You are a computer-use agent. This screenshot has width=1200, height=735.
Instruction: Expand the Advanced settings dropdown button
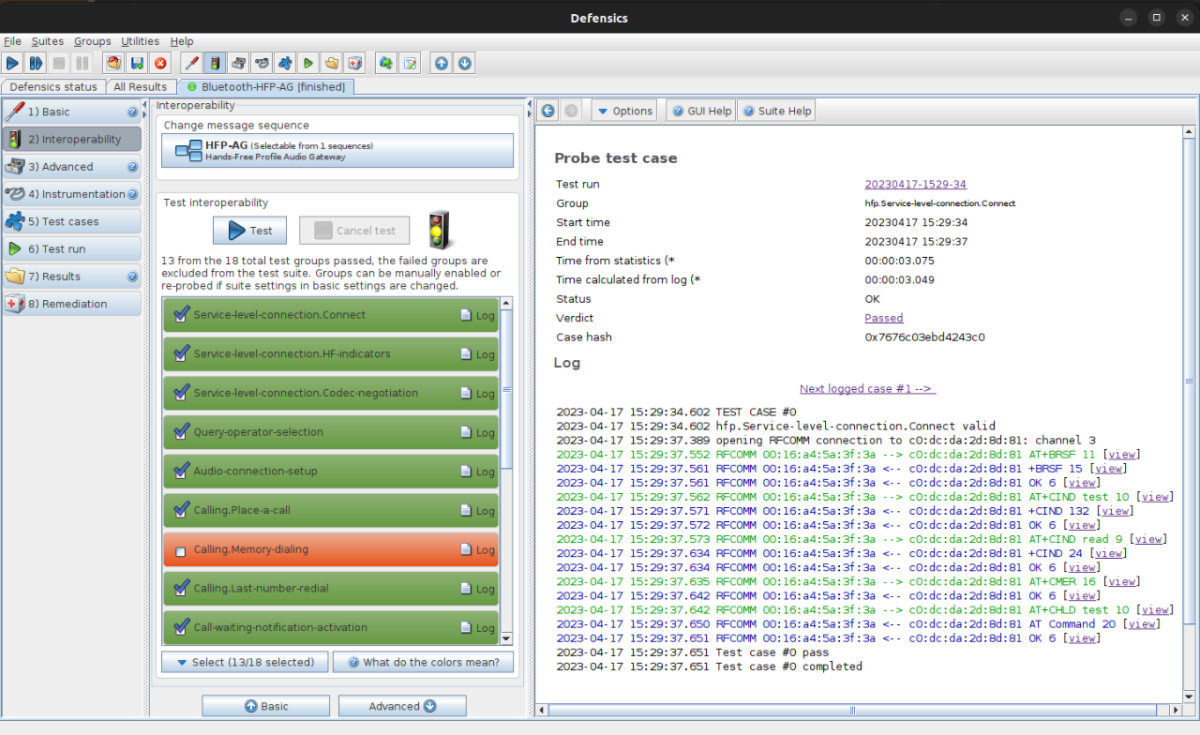coord(402,705)
